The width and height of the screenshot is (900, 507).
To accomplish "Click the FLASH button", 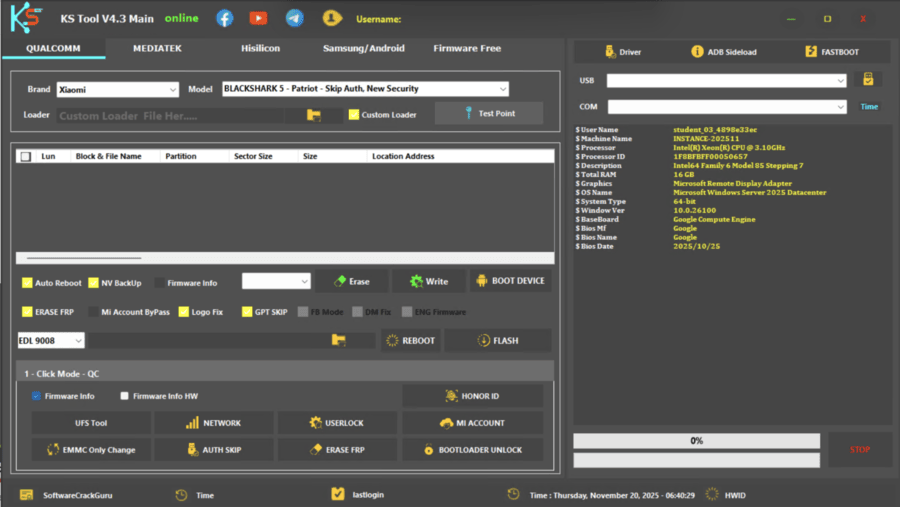I will pyautogui.click(x=498, y=340).
